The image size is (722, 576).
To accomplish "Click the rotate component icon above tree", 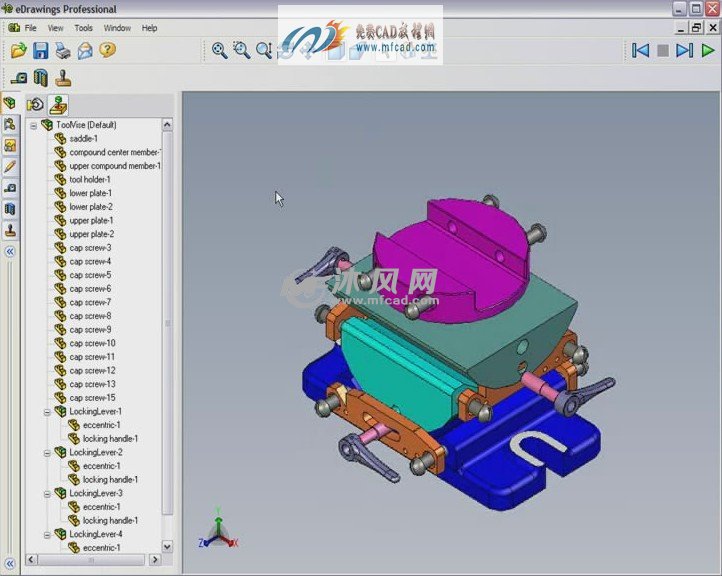I will (35, 105).
